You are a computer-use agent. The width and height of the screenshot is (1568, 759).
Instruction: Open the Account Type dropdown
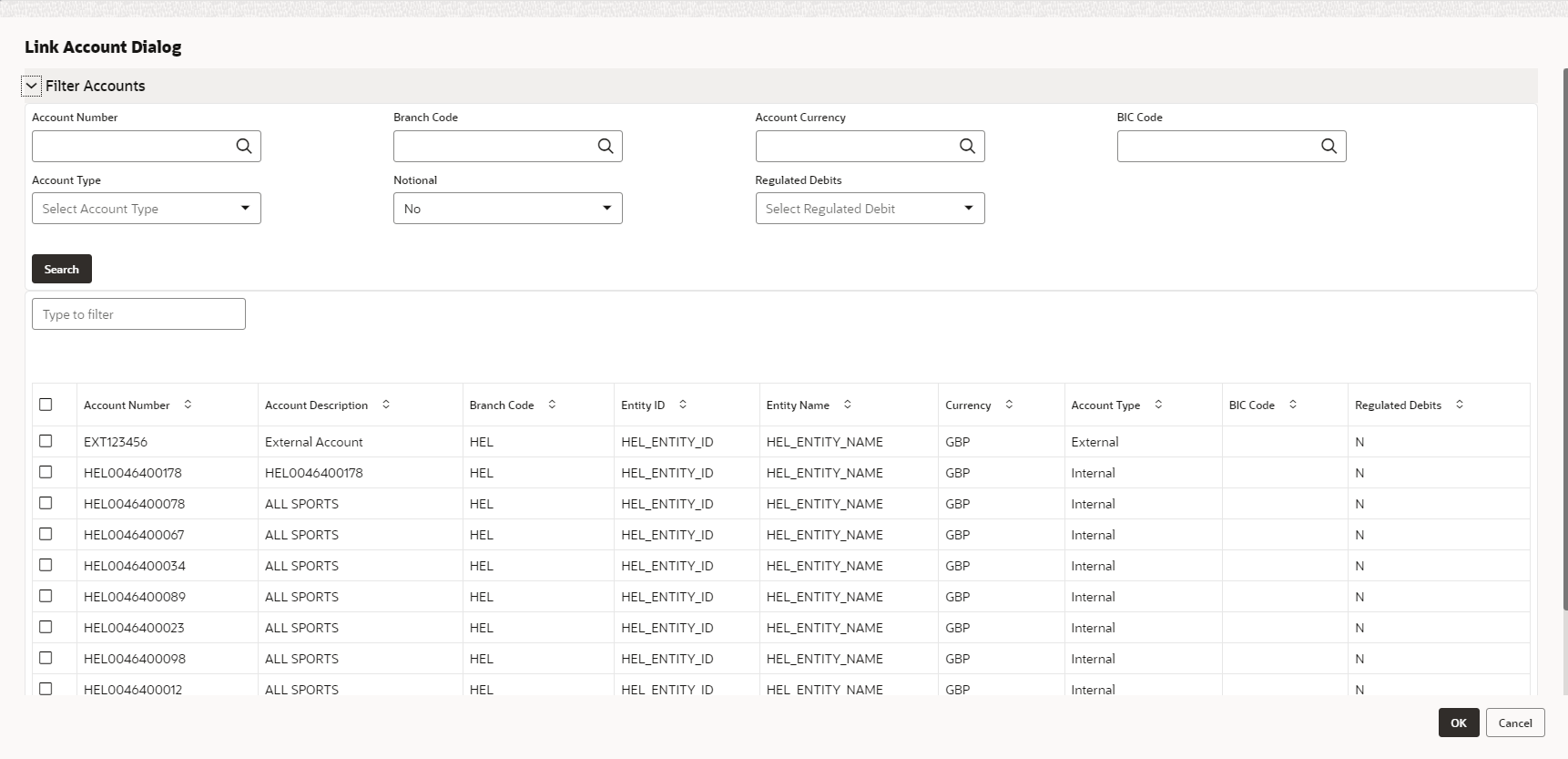[x=146, y=209]
